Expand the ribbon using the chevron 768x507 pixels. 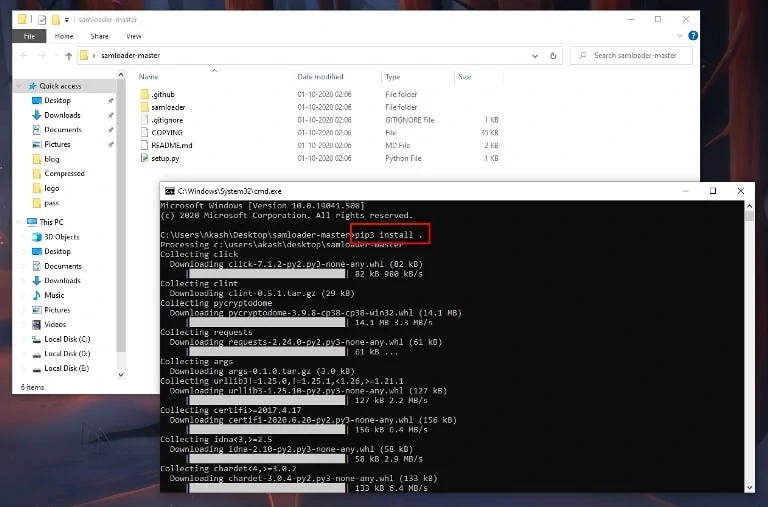tap(679, 36)
